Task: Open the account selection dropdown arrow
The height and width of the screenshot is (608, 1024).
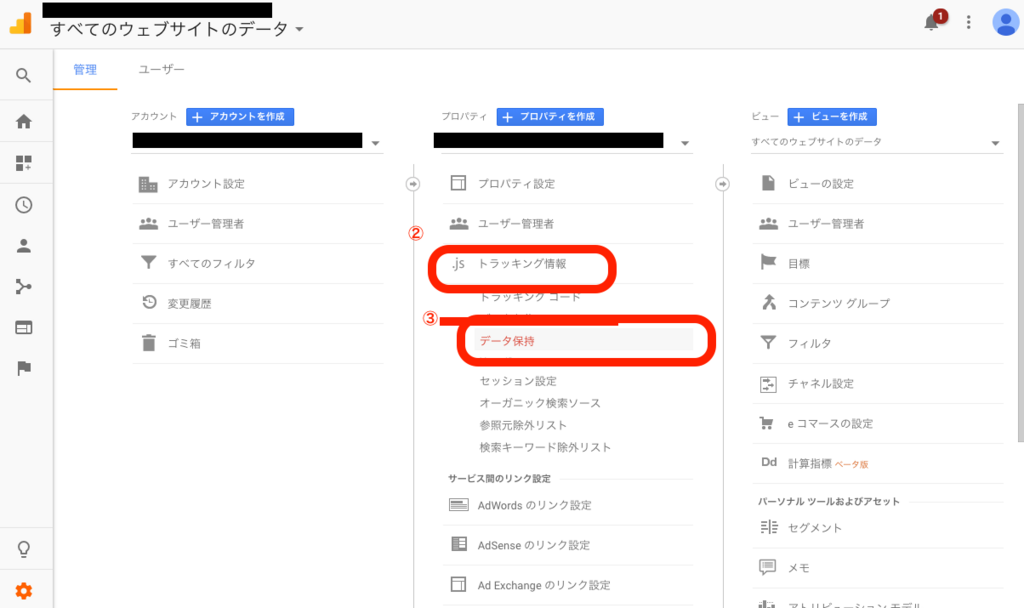Action: (x=376, y=143)
